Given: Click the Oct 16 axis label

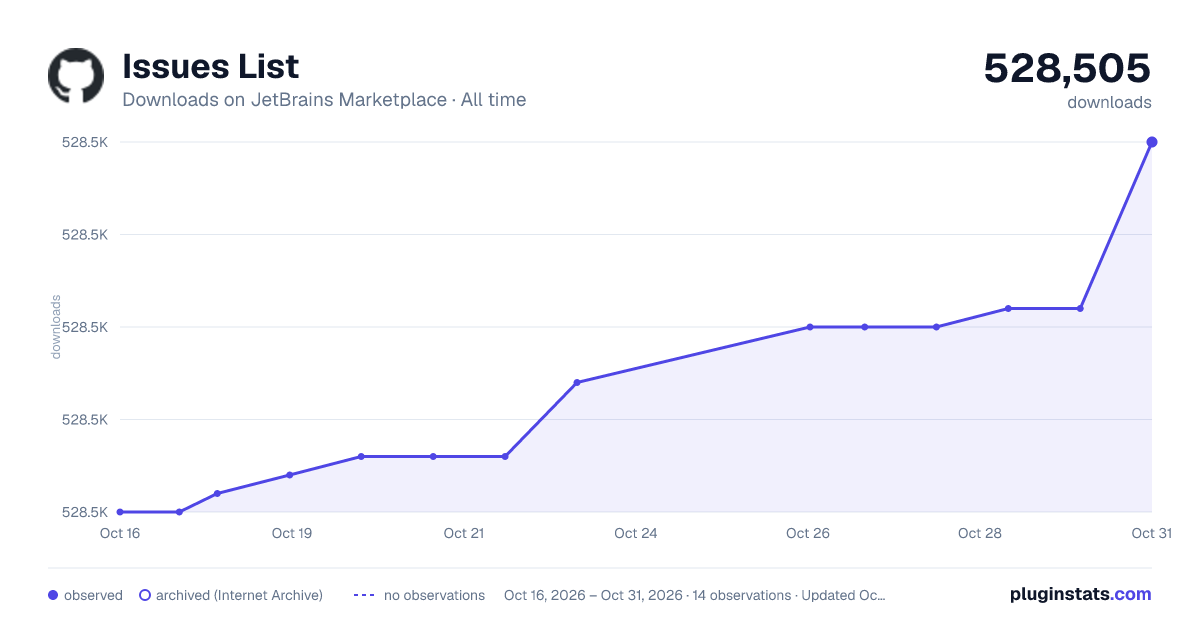Looking at the screenshot, I should [x=119, y=533].
